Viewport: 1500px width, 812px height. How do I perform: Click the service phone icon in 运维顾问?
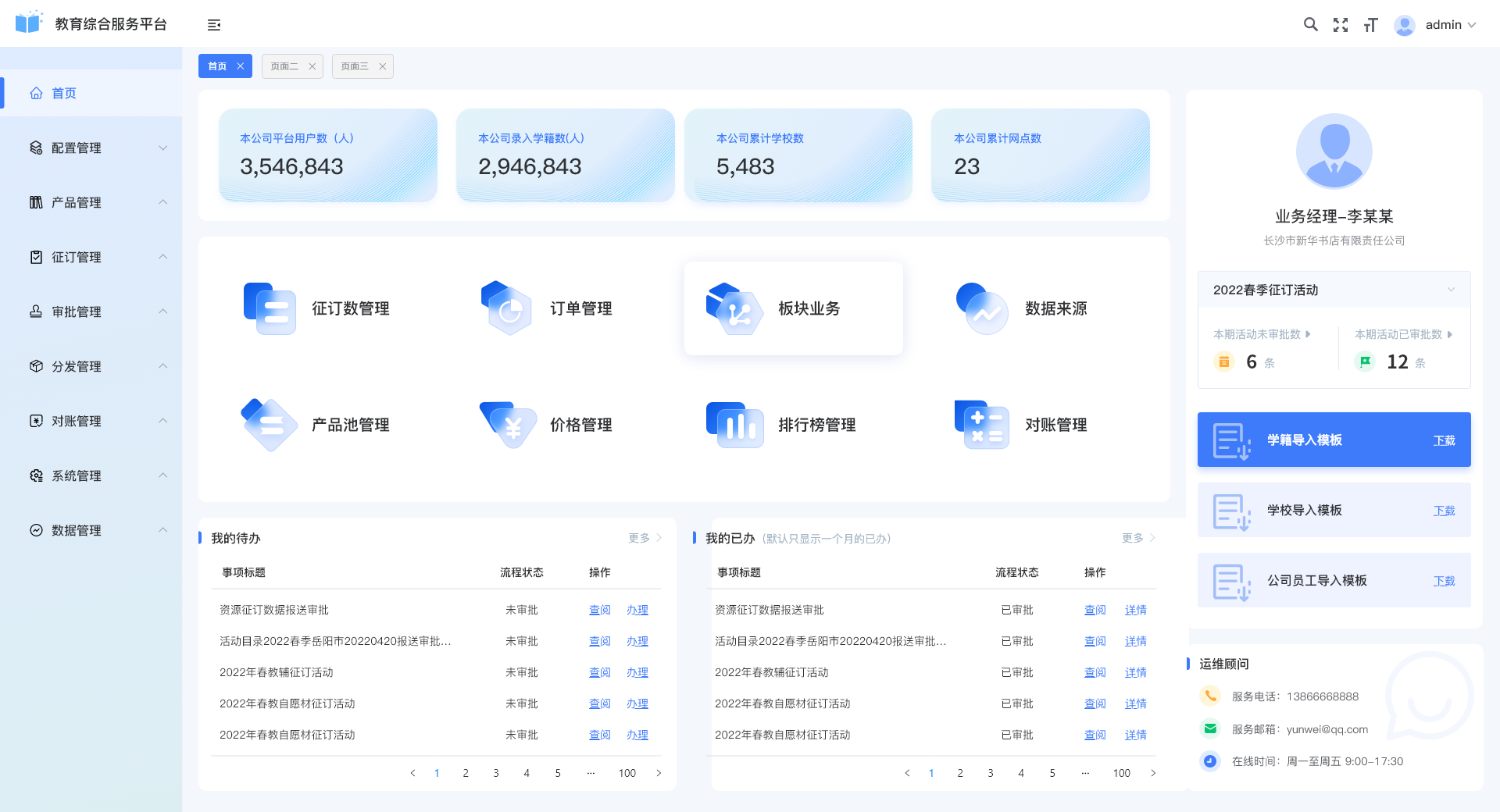1210,696
